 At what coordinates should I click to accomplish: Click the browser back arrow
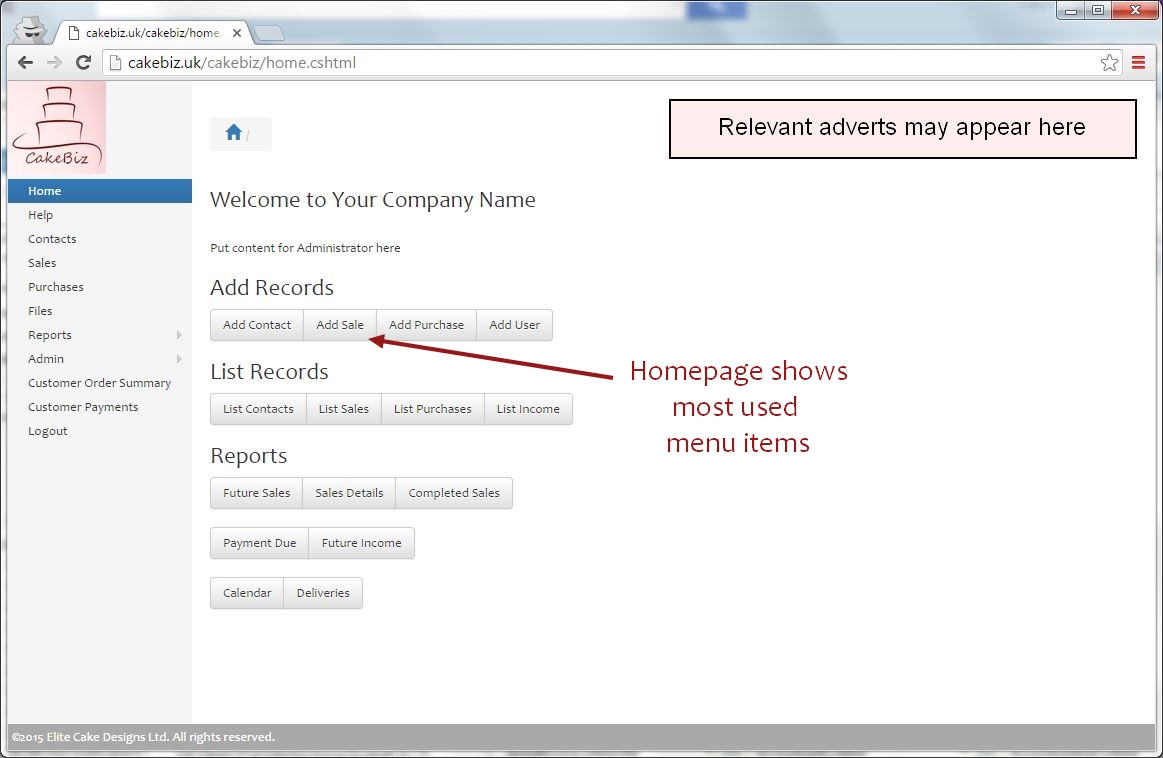click(x=26, y=63)
